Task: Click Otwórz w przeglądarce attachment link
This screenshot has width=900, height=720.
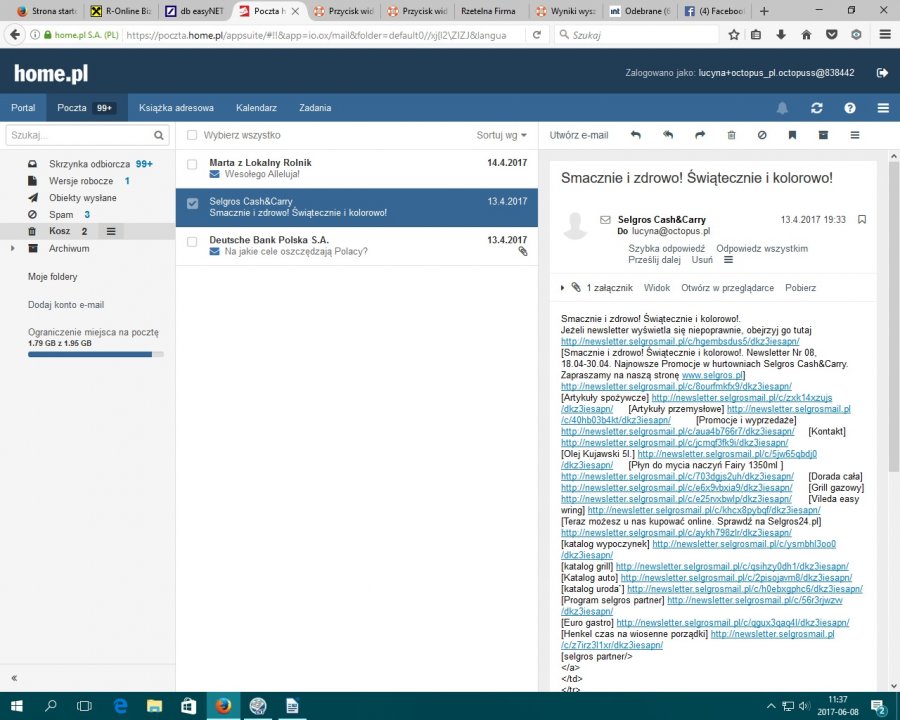Action: (x=727, y=288)
